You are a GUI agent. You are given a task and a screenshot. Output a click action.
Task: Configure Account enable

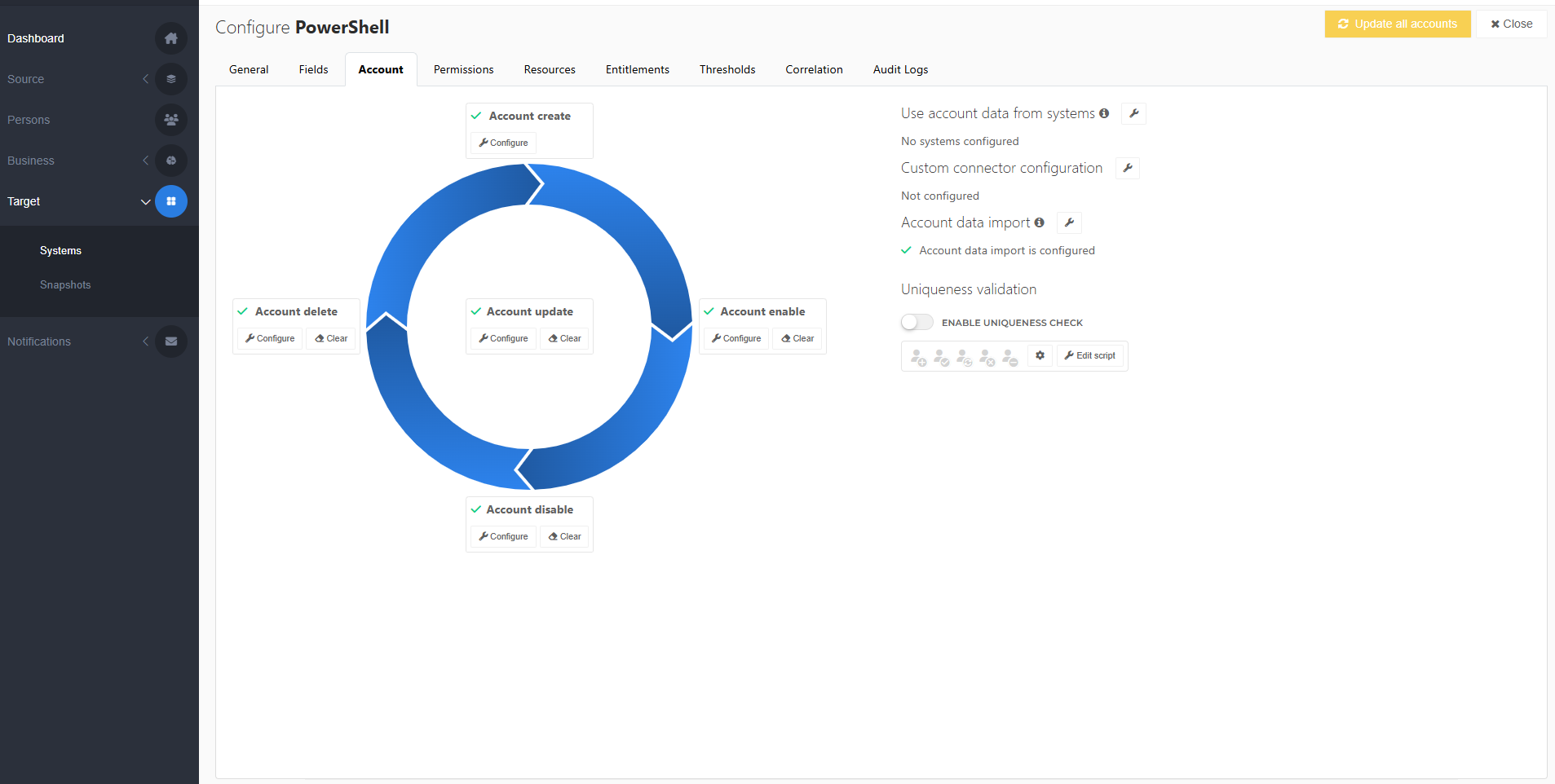[x=736, y=338]
